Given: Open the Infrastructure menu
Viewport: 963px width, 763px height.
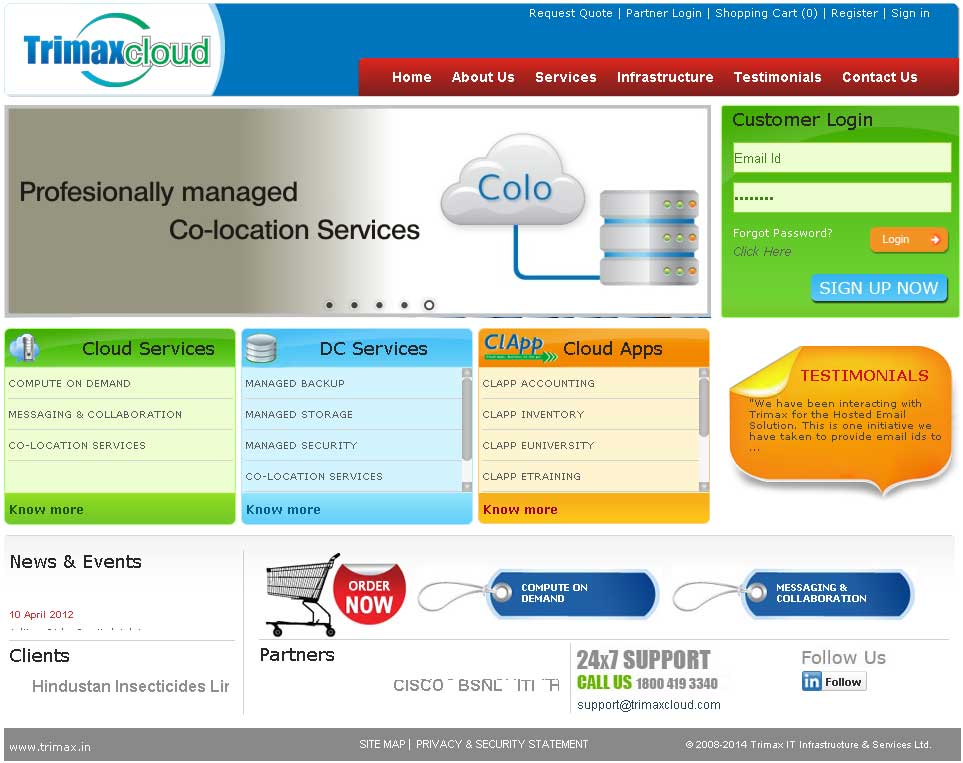Looking at the screenshot, I should tap(665, 77).
